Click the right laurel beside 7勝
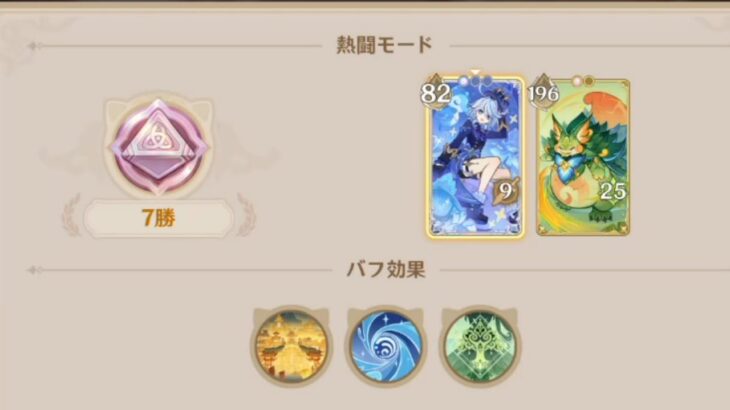The width and height of the screenshot is (730, 410). pos(245,215)
